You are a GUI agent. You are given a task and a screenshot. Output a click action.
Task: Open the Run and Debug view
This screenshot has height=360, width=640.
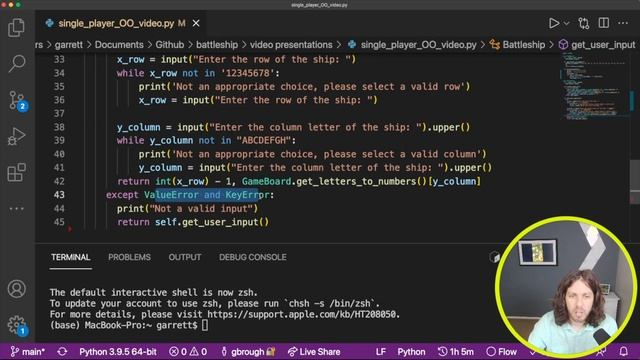click(16, 136)
